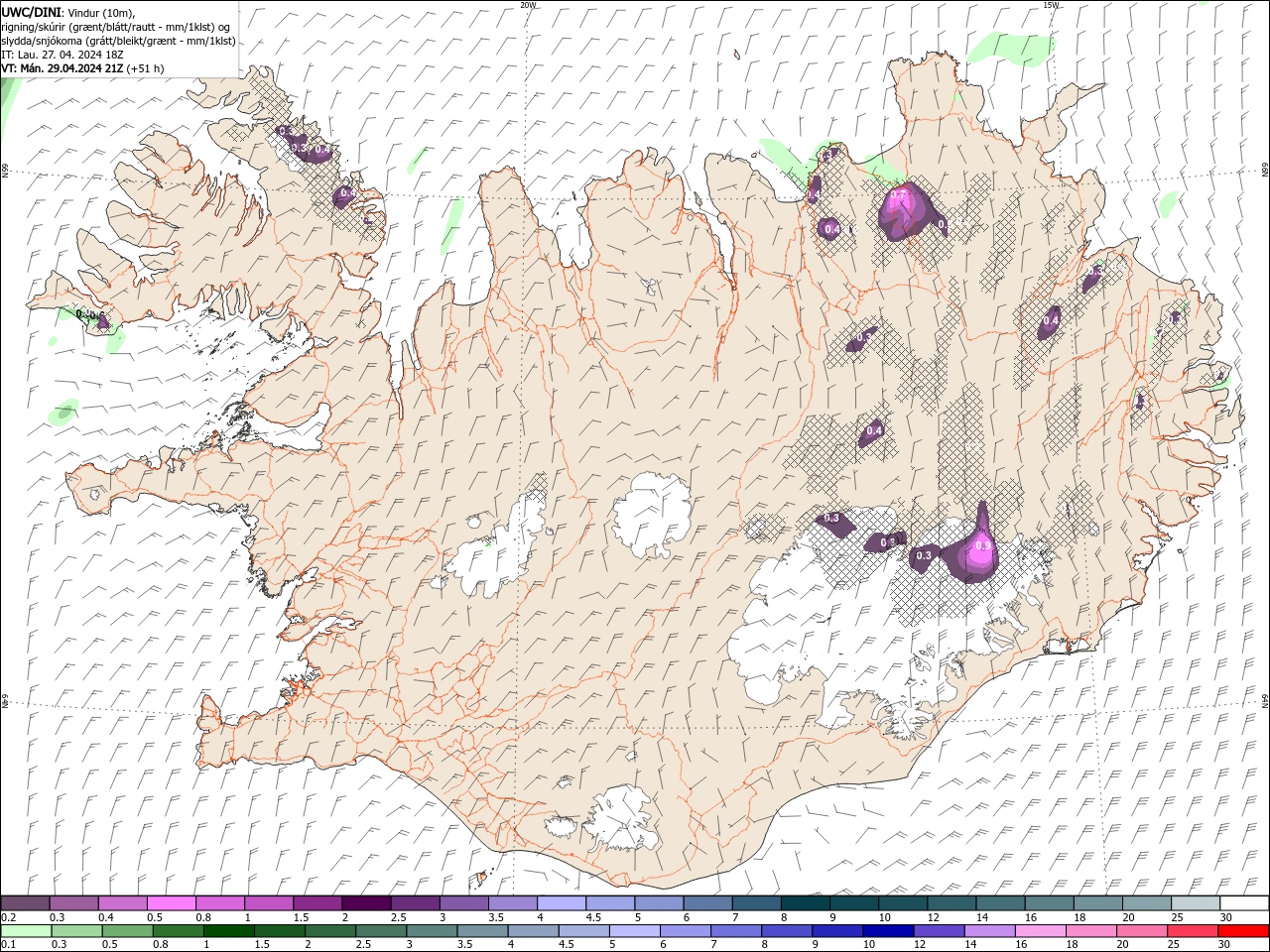Click the top legend row swatch labeled 0.2
The height and width of the screenshot is (952, 1270).
(25, 903)
